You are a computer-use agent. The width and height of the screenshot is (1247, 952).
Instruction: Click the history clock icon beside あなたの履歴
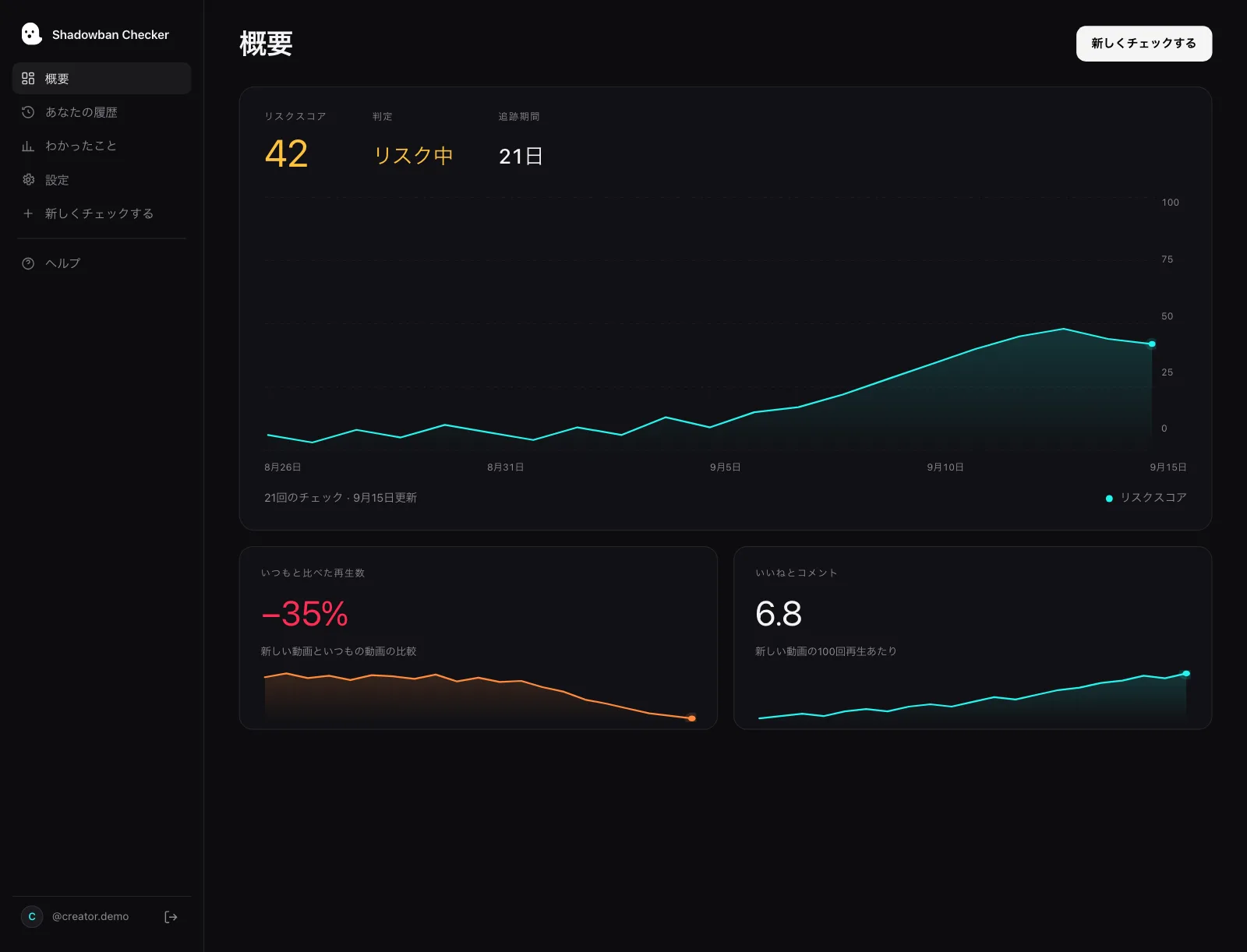tap(28, 112)
